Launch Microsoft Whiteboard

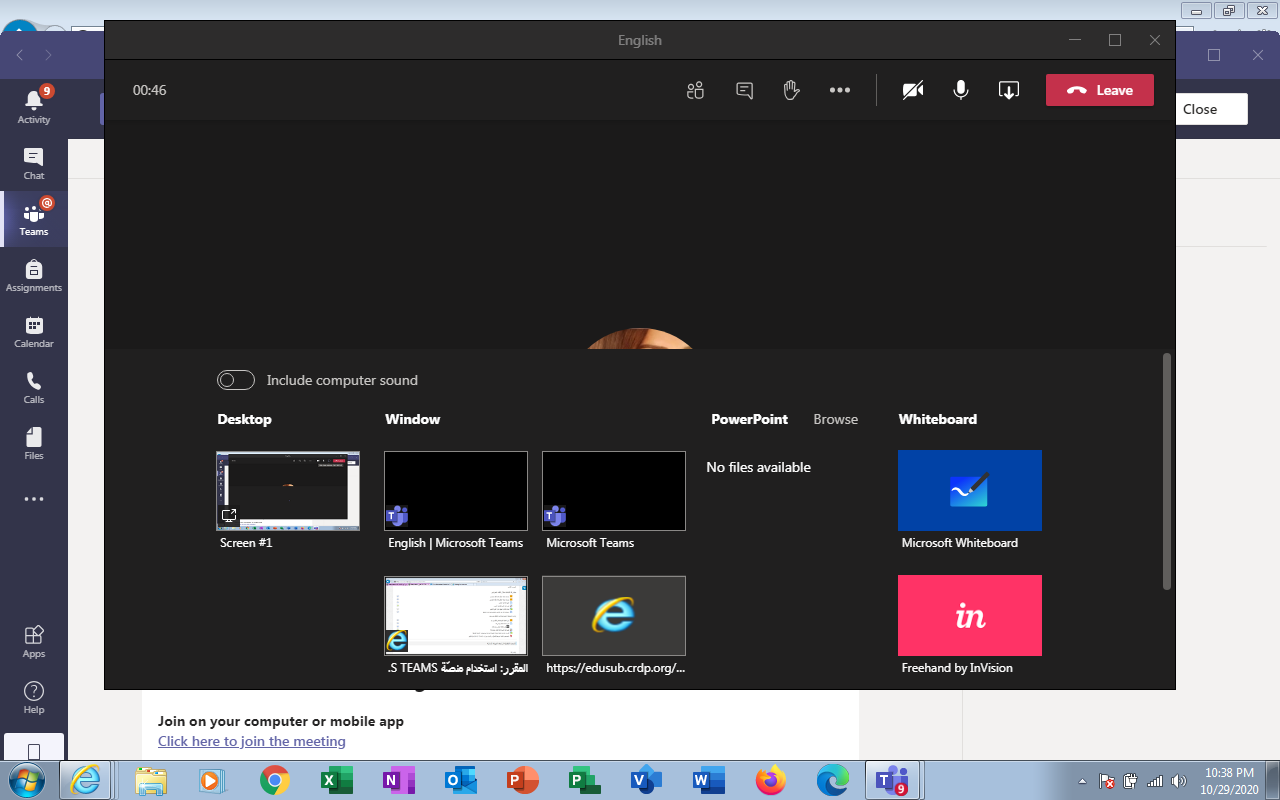(970, 490)
